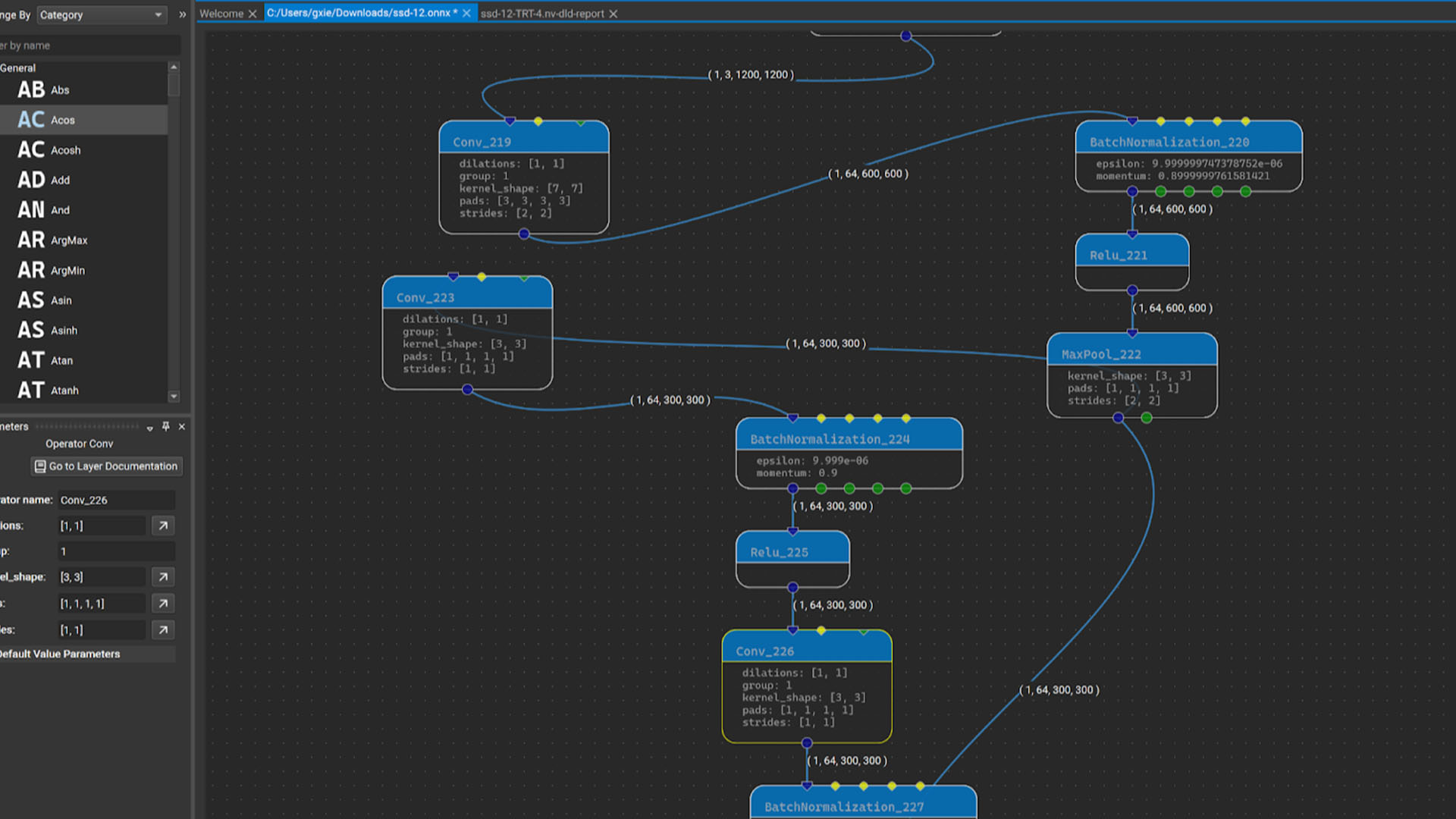Switch to the Welcome tab
Screen dimensions: 1456x819
tap(221, 14)
